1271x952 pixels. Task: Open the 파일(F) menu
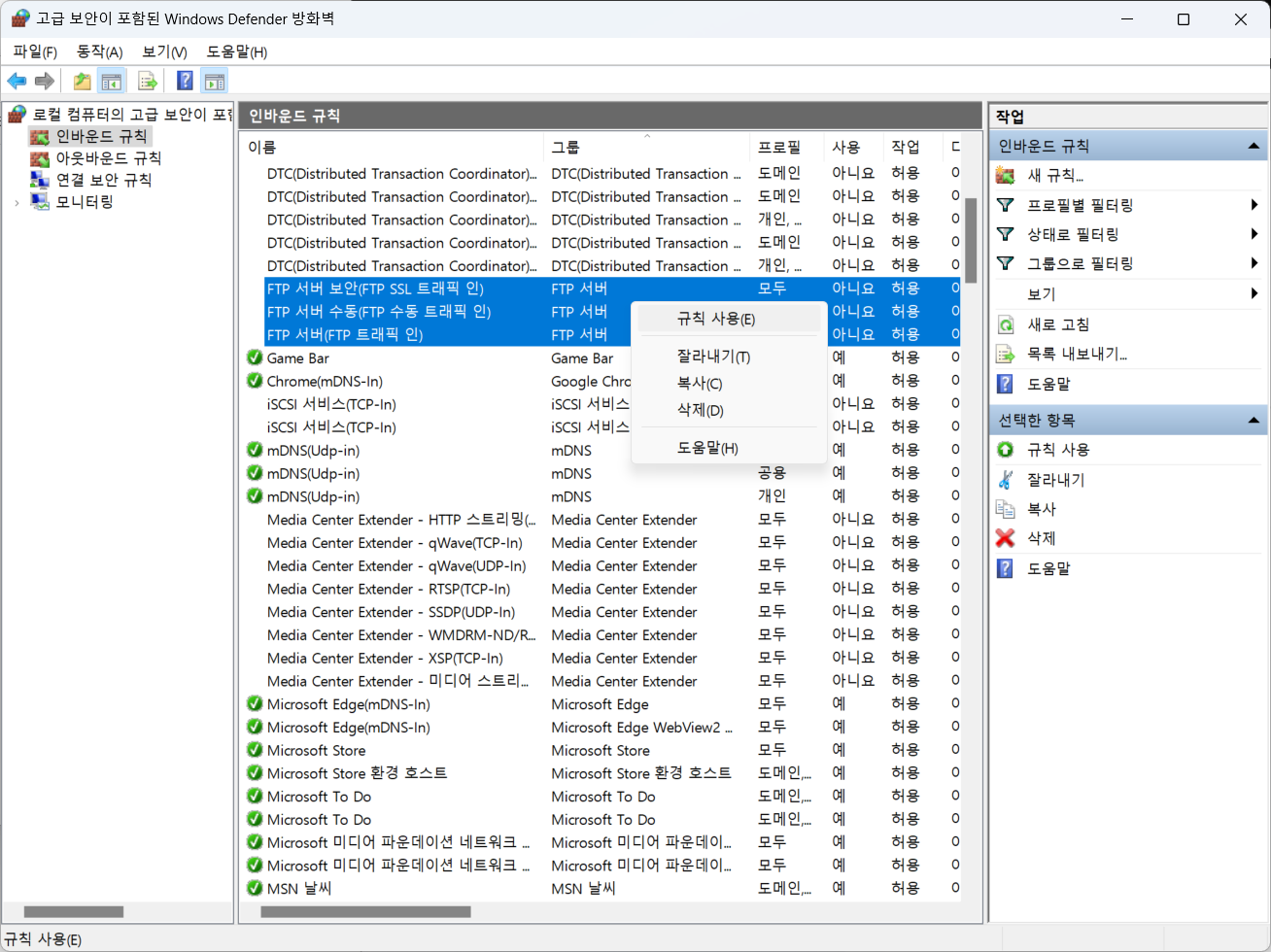click(x=35, y=51)
